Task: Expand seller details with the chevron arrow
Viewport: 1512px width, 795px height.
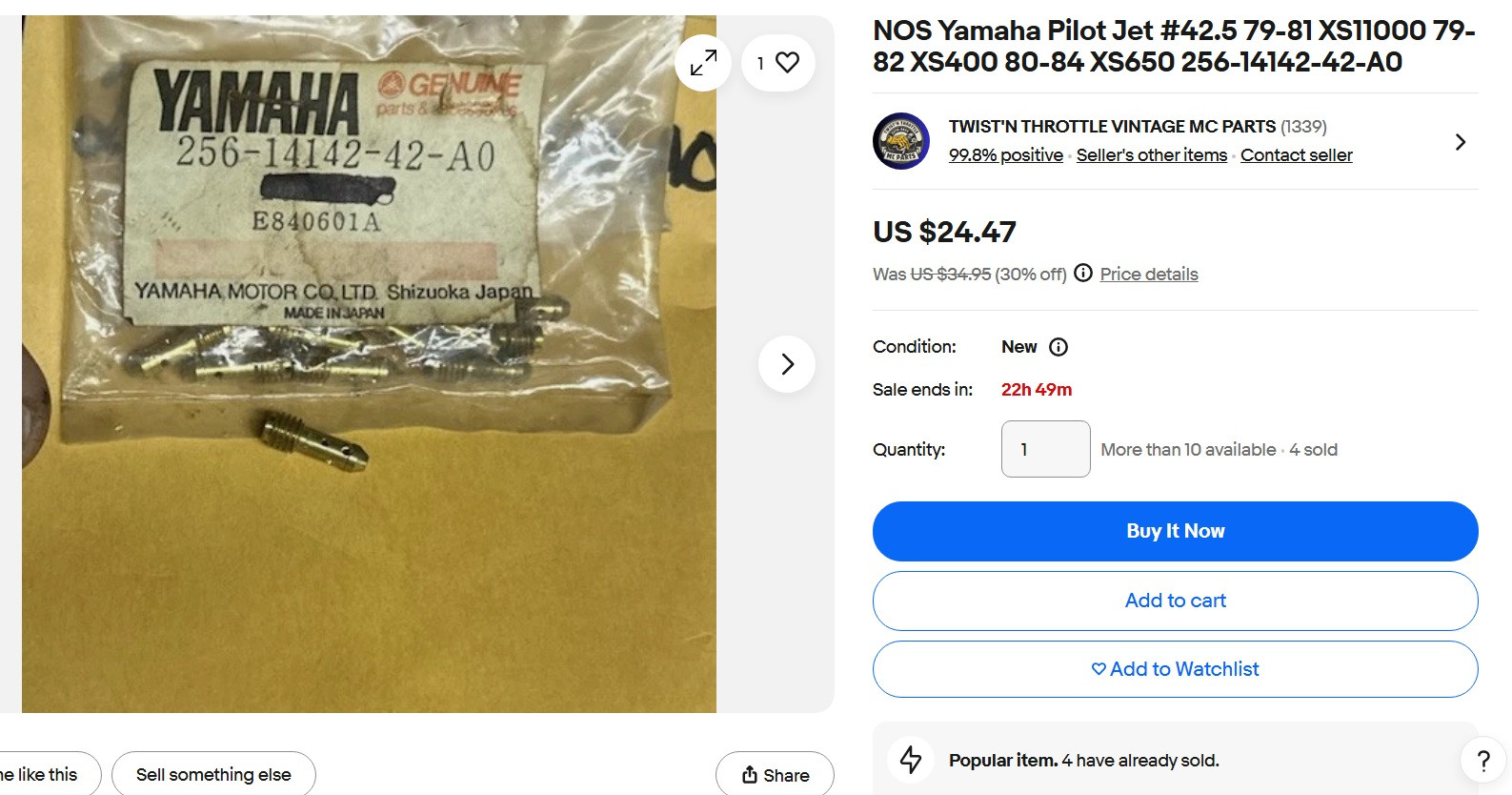Action: coord(1461,142)
